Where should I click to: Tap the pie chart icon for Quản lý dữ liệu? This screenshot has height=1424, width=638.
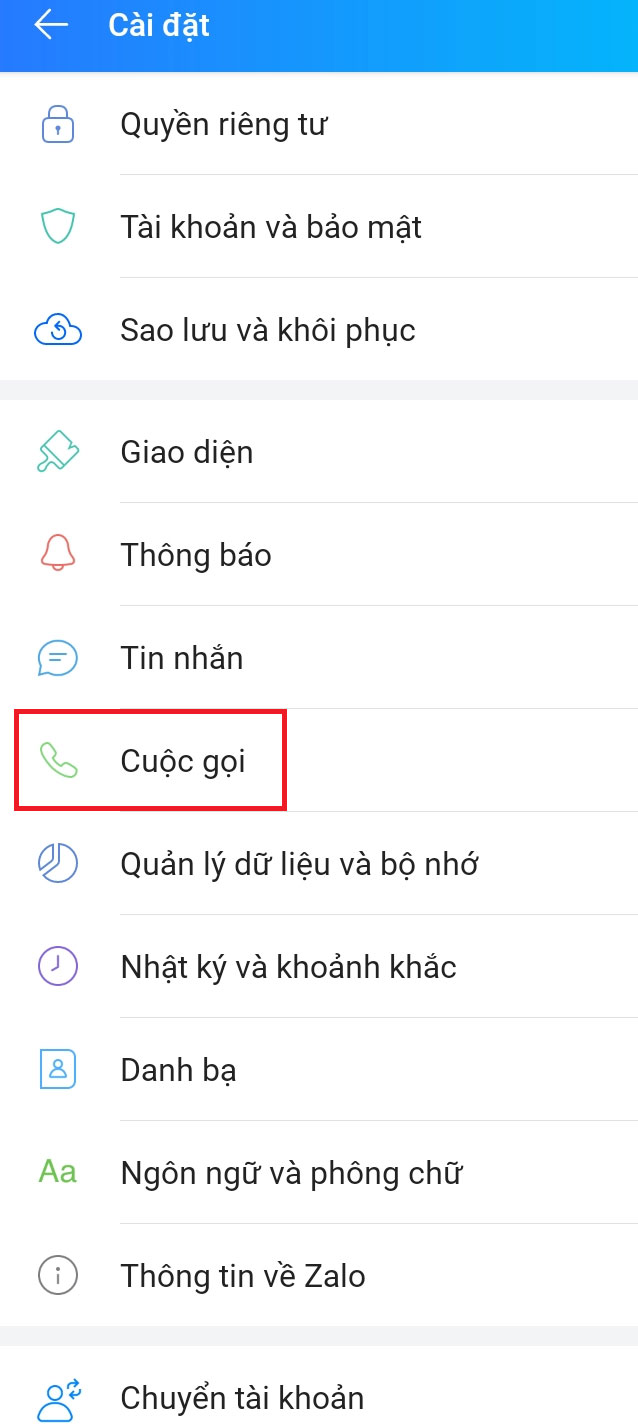tap(57, 863)
